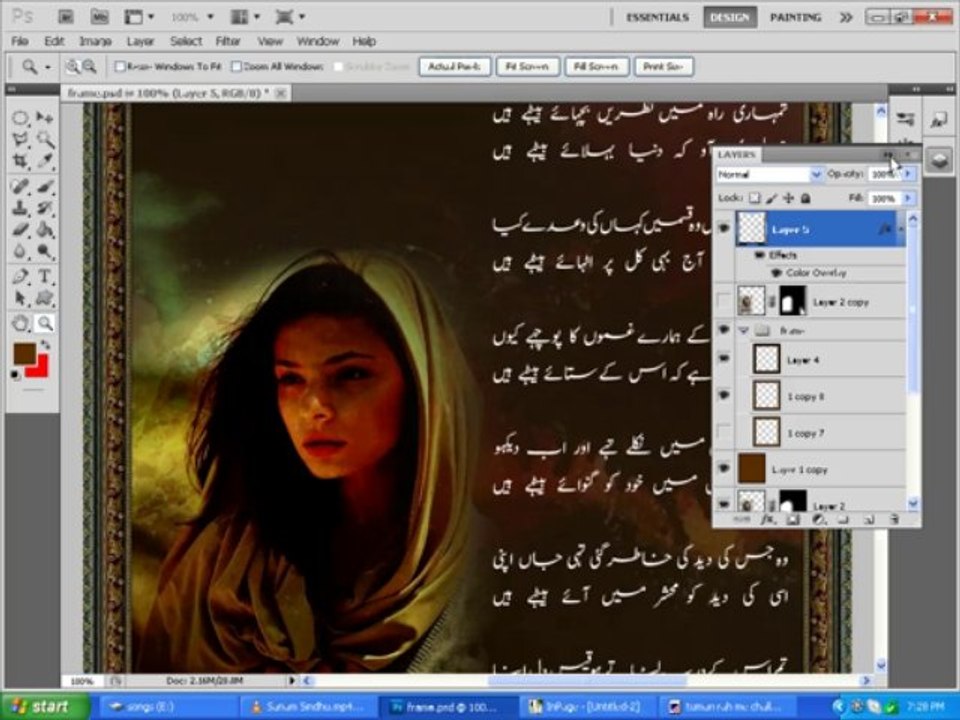
Task: Switch to the Painting workspace
Action: (x=795, y=17)
